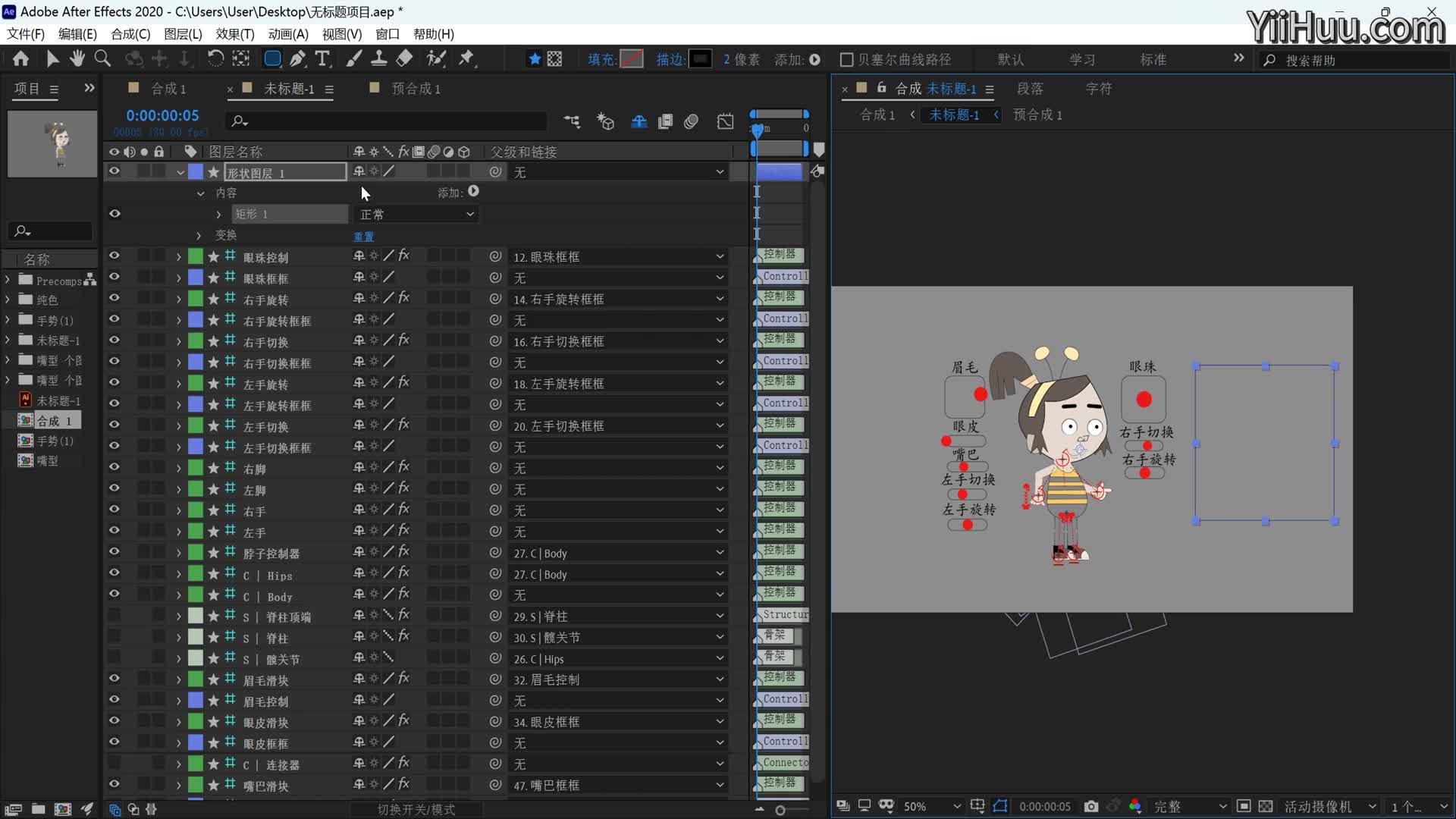Image resolution: width=1456 pixels, height=819 pixels.
Task: Go to 预合成 1 in viewer breadcrumb
Action: [1037, 115]
